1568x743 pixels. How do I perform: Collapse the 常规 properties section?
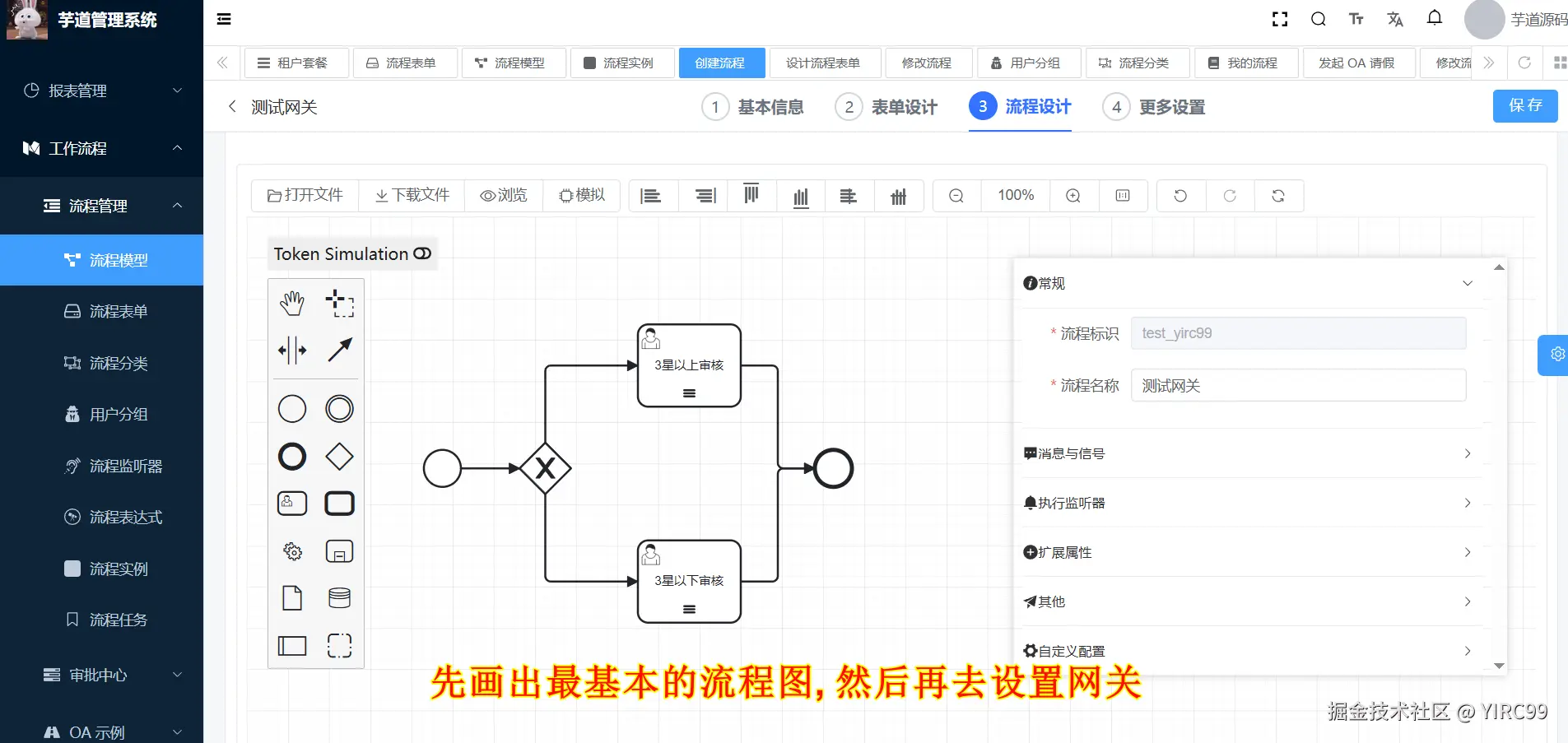(1468, 283)
